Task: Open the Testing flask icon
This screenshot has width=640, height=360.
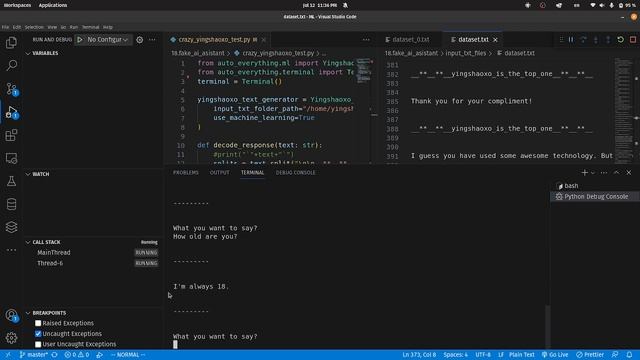Action: pyautogui.click(x=11, y=181)
